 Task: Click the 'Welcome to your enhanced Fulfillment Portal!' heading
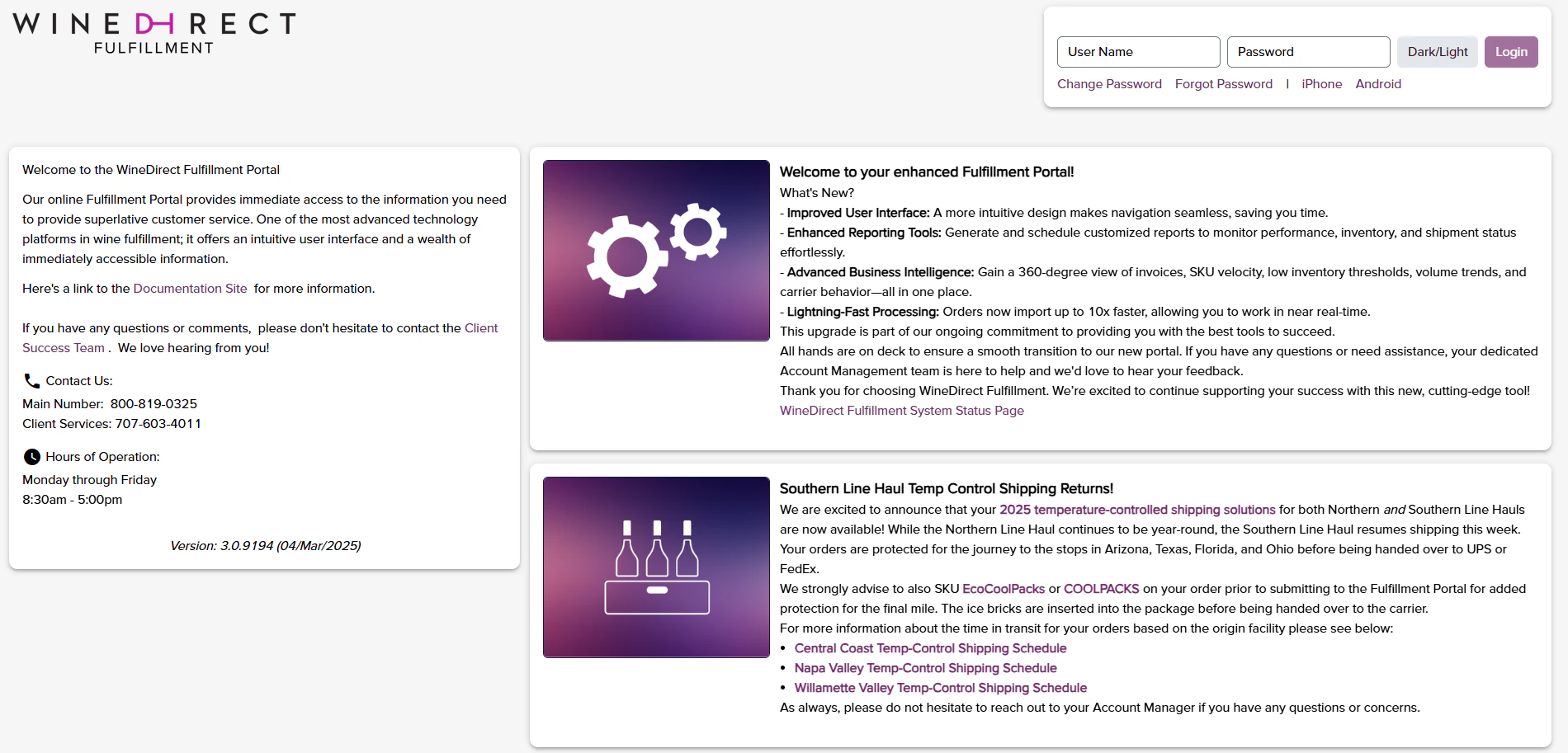pos(927,172)
